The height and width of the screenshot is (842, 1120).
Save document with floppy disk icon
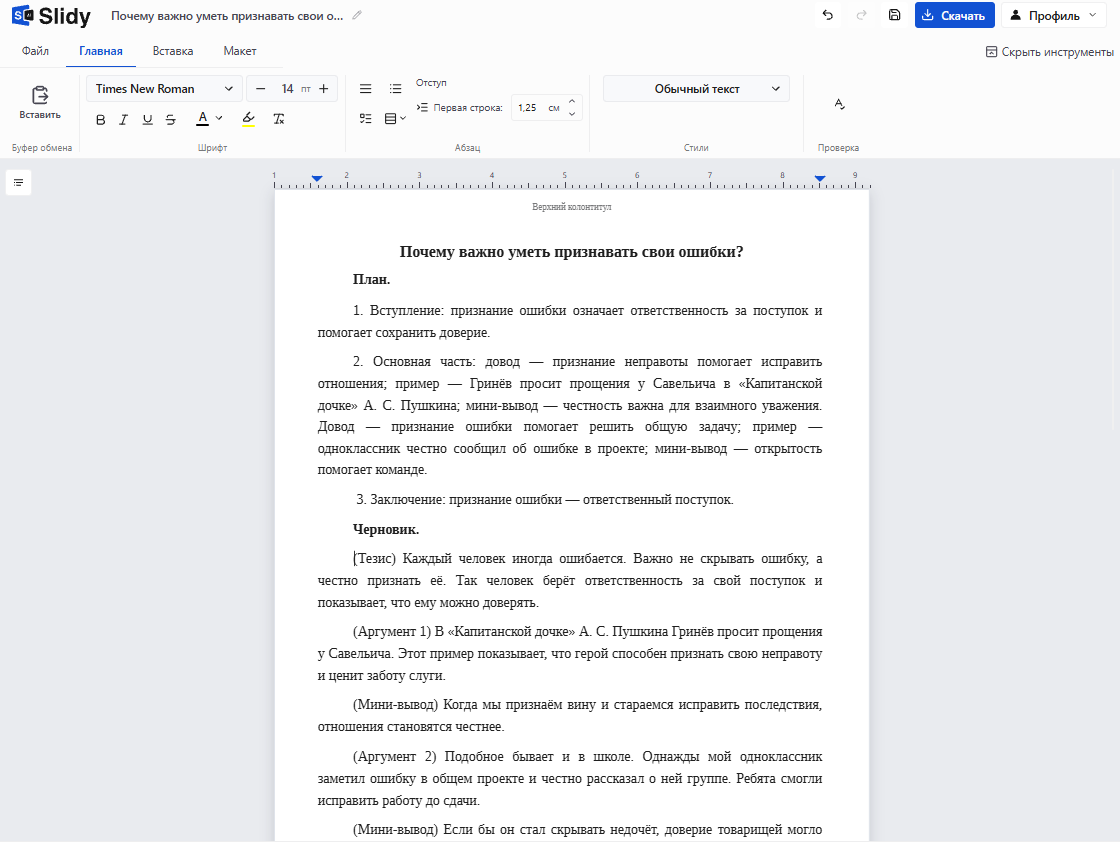pyautogui.click(x=894, y=15)
